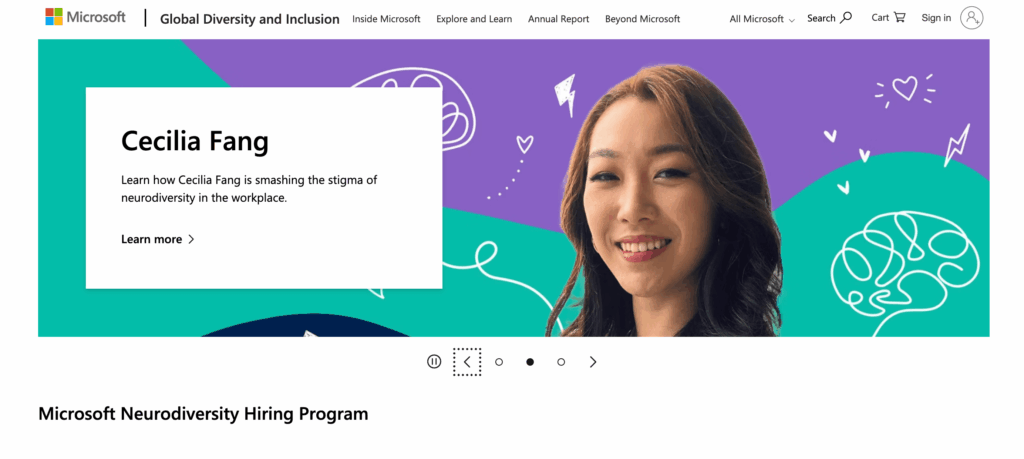Click the Cecilia Fang portrait image
Viewport: 1024px width, 459px height.
tap(664, 202)
